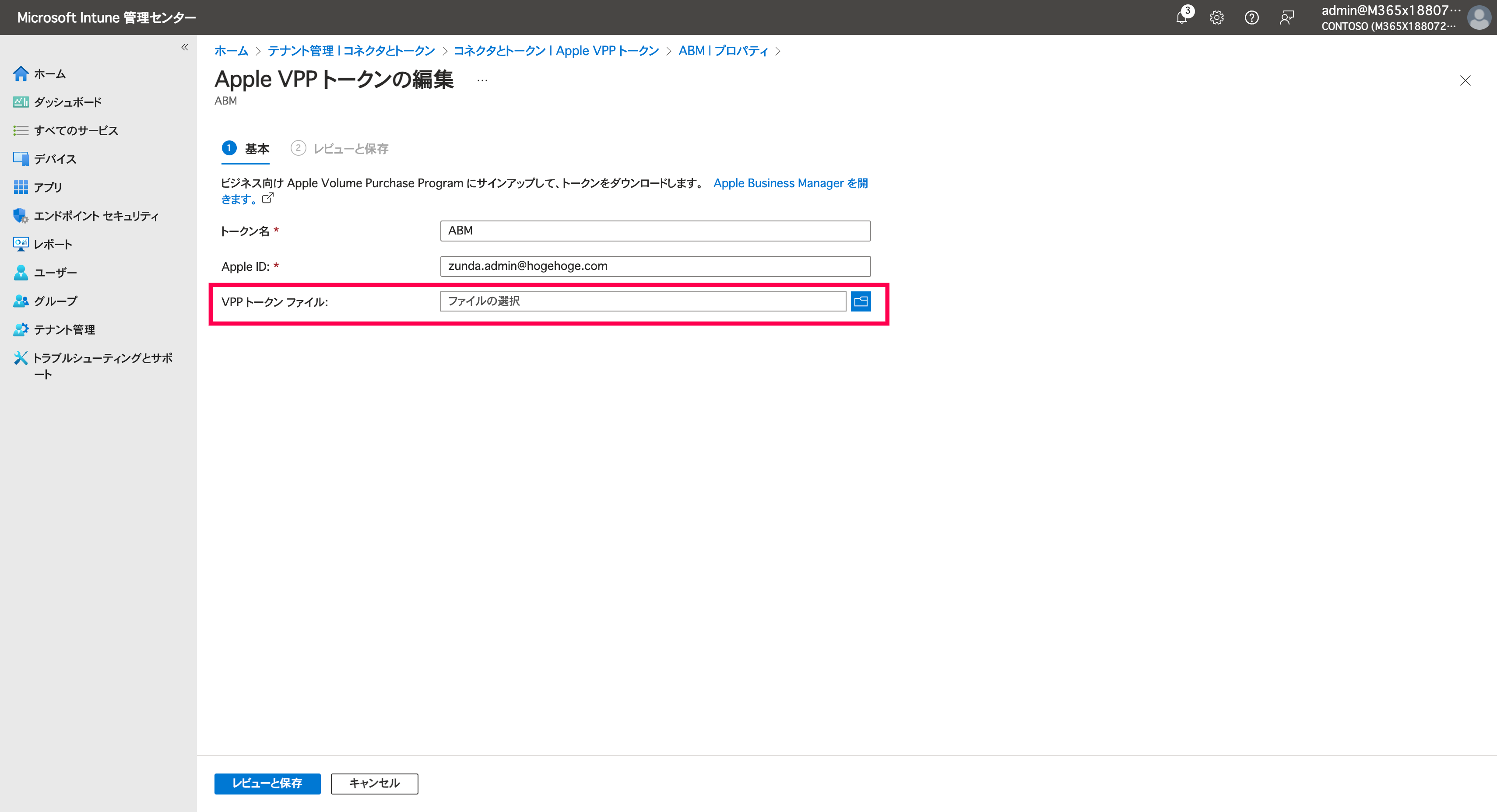Click the ダッシュボード chart icon
Image resolution: width=1497 pixels, height=812 pixels.
pyautogui.click(x=20, y=101)
